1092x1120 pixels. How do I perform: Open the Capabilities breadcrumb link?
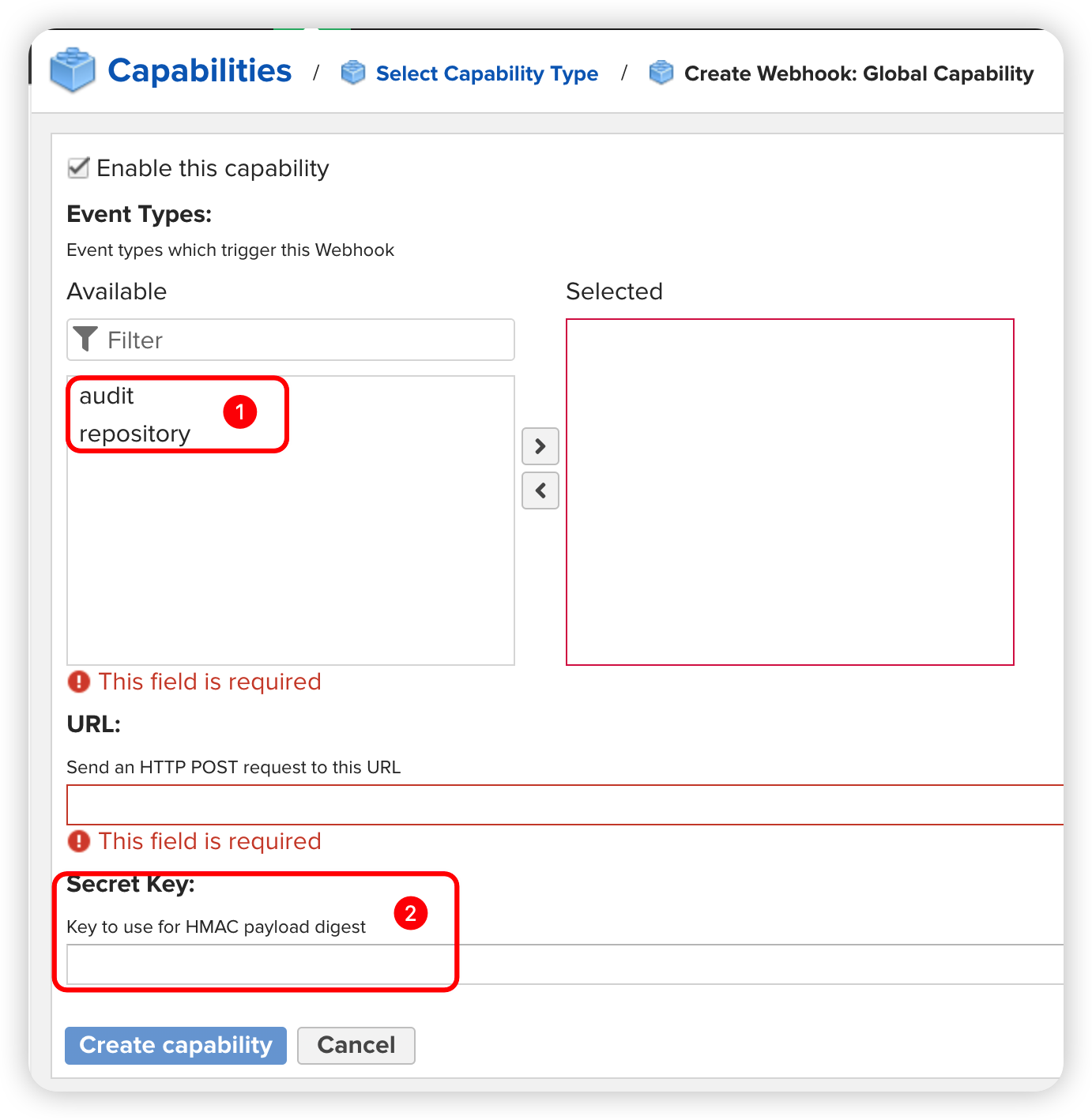[x=199, y=71]
